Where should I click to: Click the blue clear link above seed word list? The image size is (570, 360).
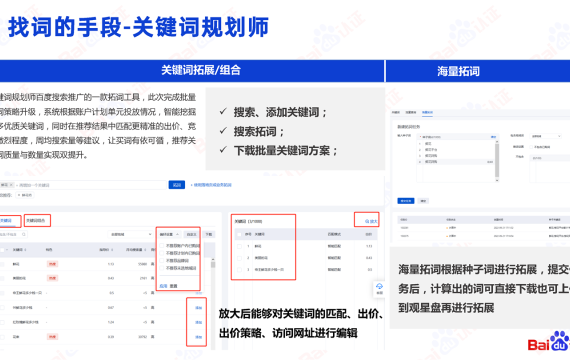tap(493, 137)
